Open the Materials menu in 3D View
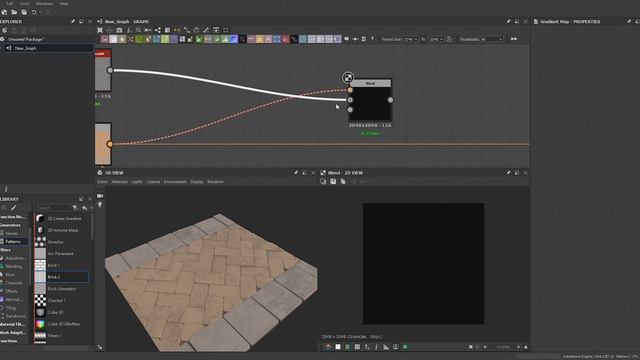 tap(120, 182)
